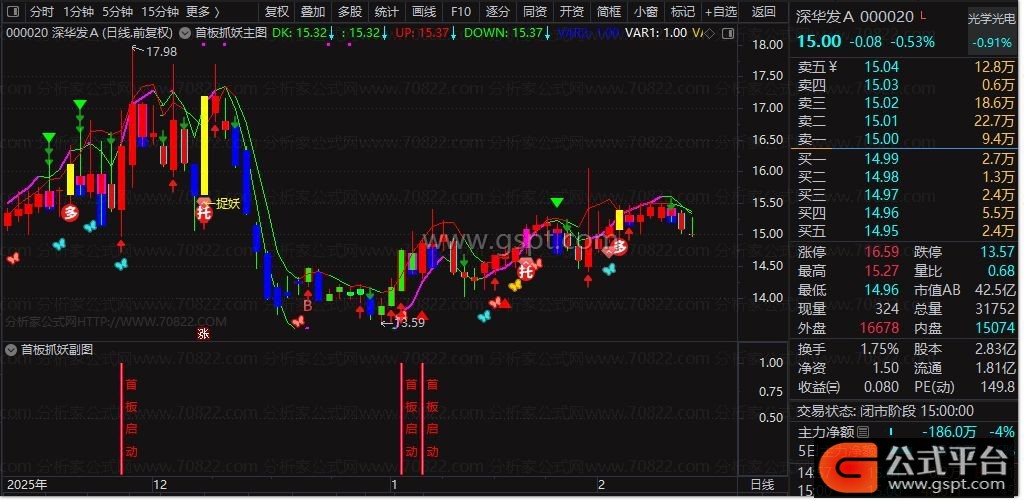Open the 主力净额 details list icon
1024x501 pixels.
pos(865,433)
